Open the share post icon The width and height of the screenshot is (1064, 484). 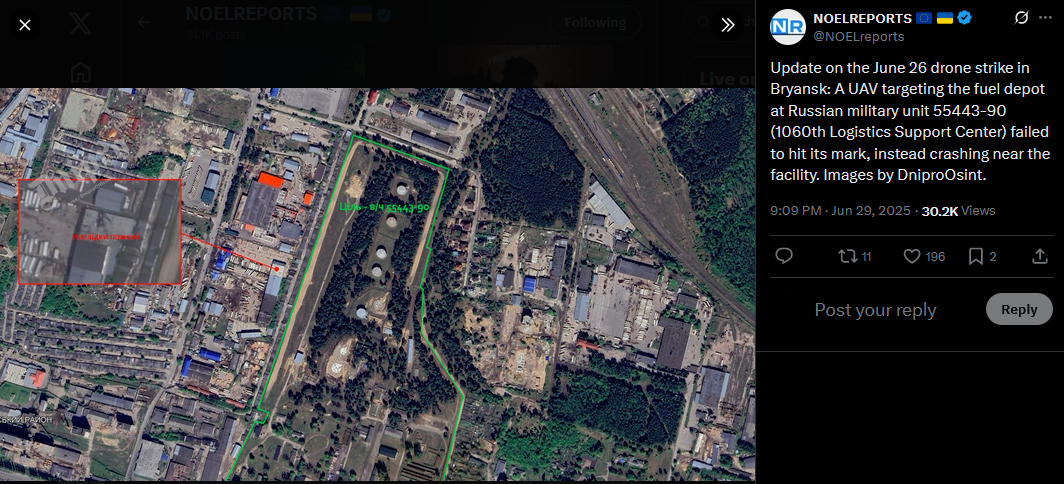click(x=1040, y=256)
